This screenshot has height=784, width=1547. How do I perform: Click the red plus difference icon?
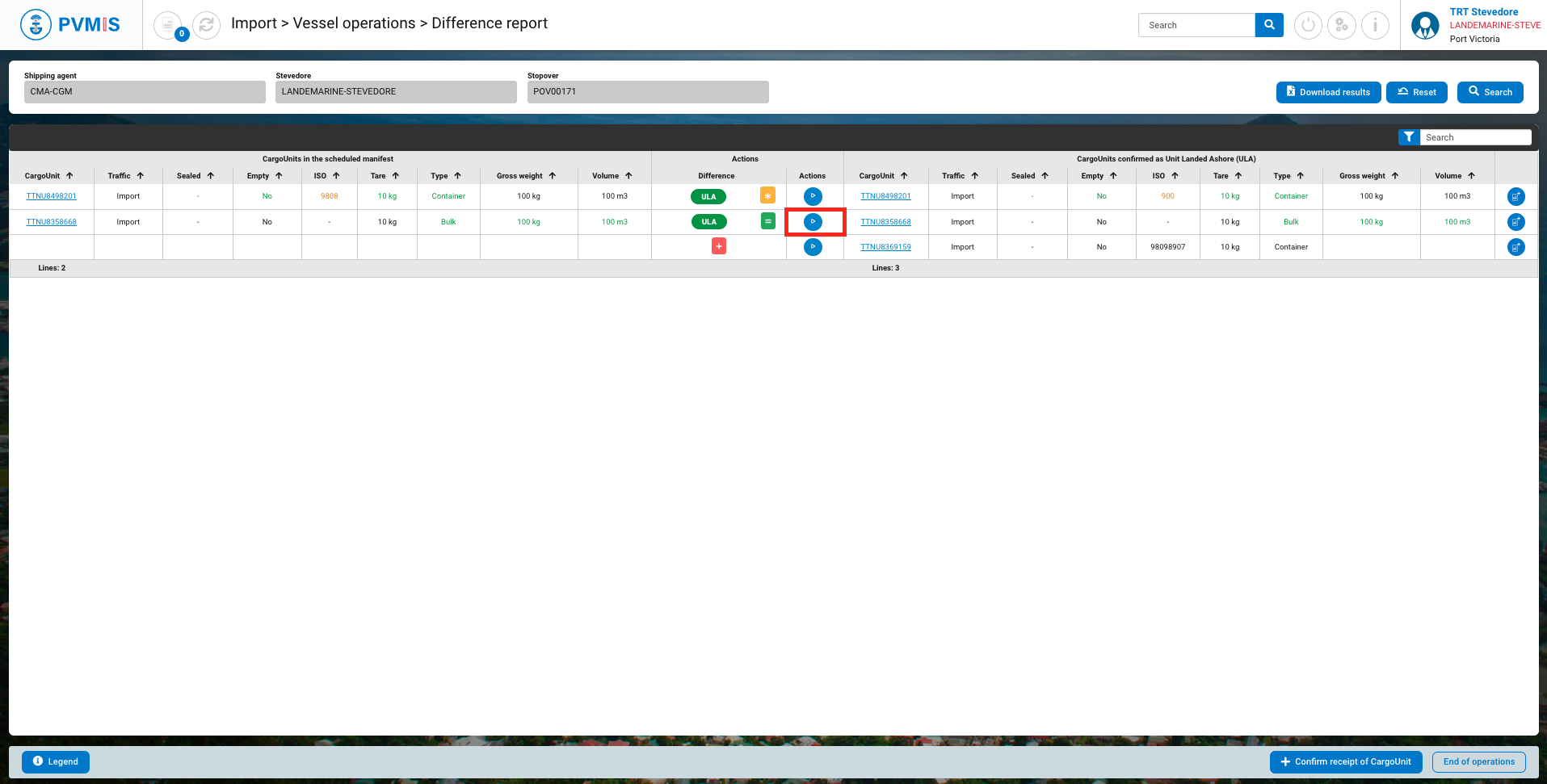point(719,246)
